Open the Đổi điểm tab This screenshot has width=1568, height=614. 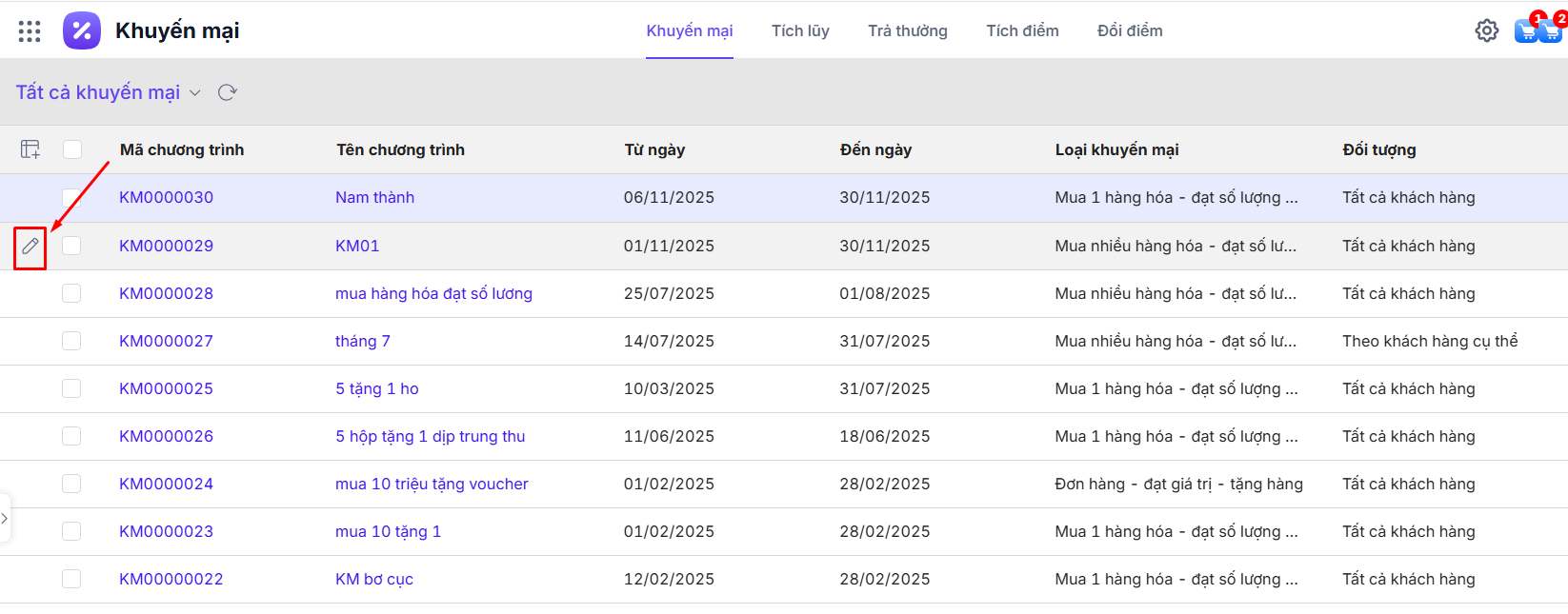click(1130, 31)
